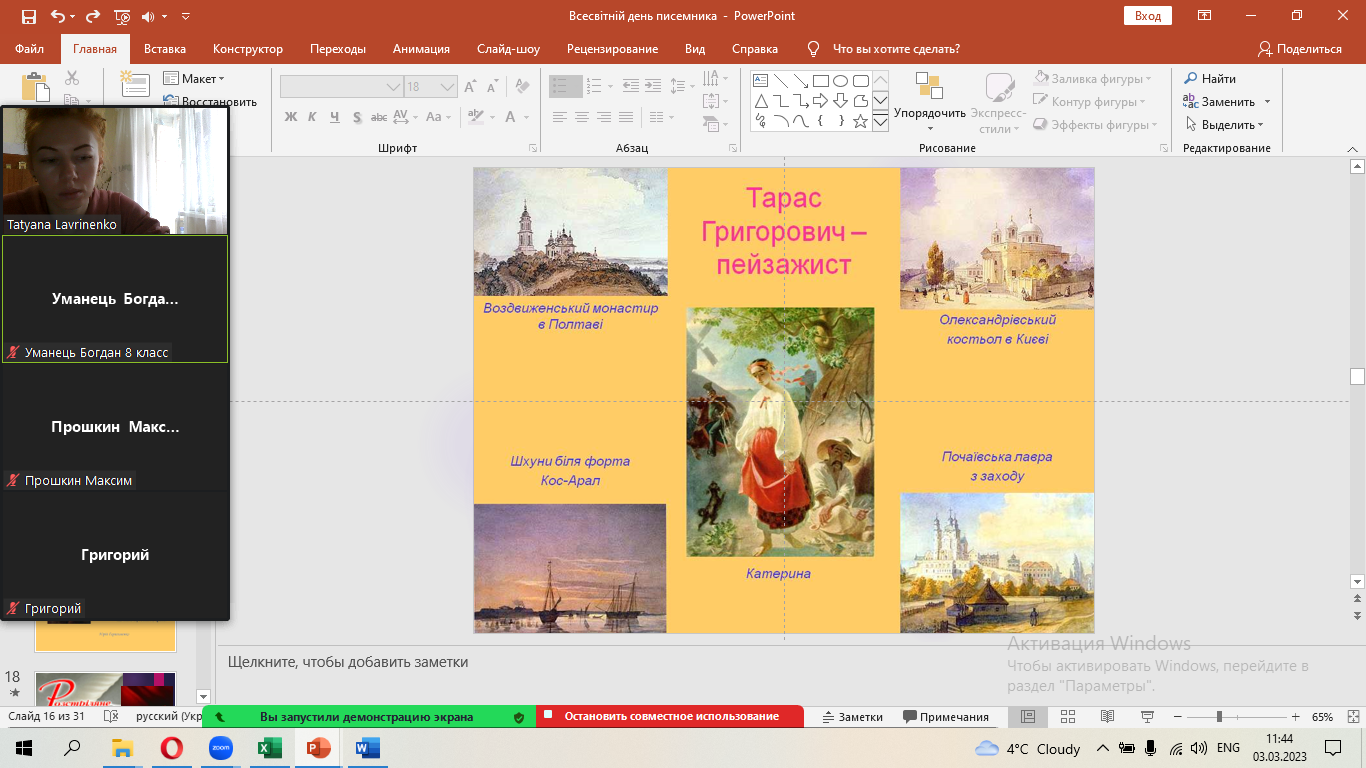Align text left in paragraph group
This screenshot has height=768, width=1366.
[560, 117]
